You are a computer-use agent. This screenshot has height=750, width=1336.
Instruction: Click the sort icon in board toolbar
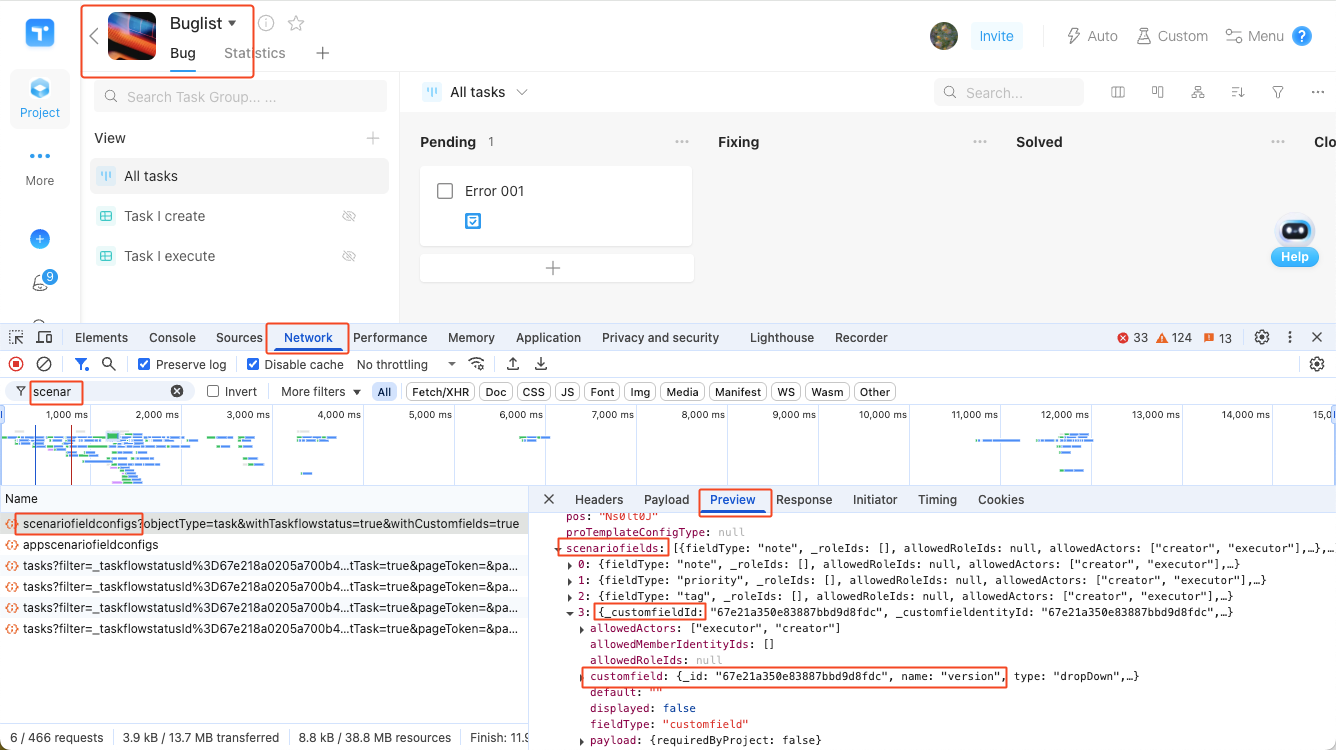coord(1238,92)
